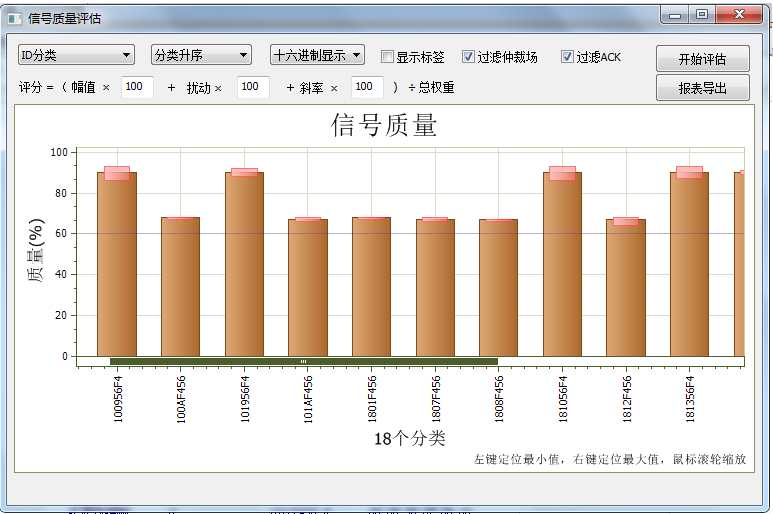Open the ID分类 dropdown
The image size is (773, 514).
(76, 55)
